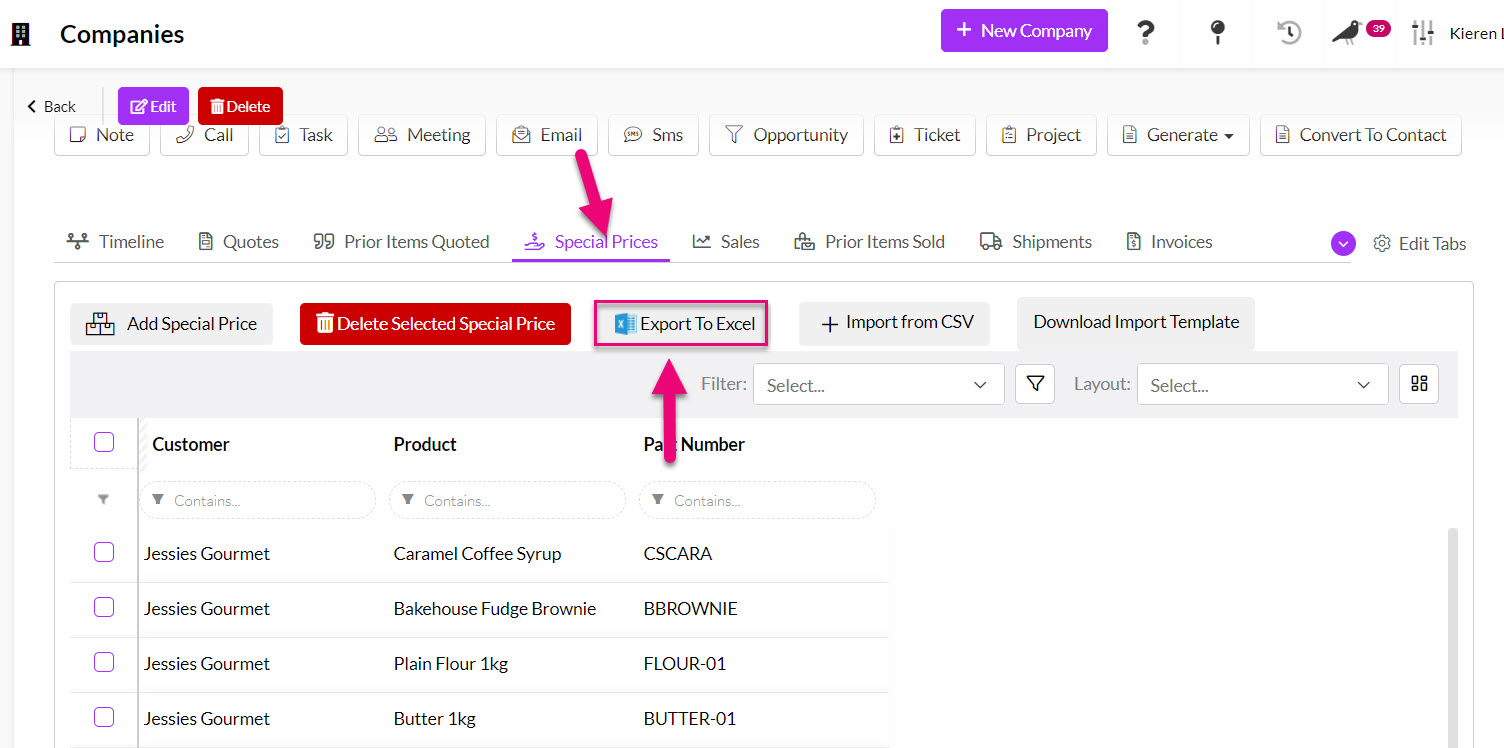Click the Product column Contains filter field
1504x748 pixels.
(x=507, y=500)
